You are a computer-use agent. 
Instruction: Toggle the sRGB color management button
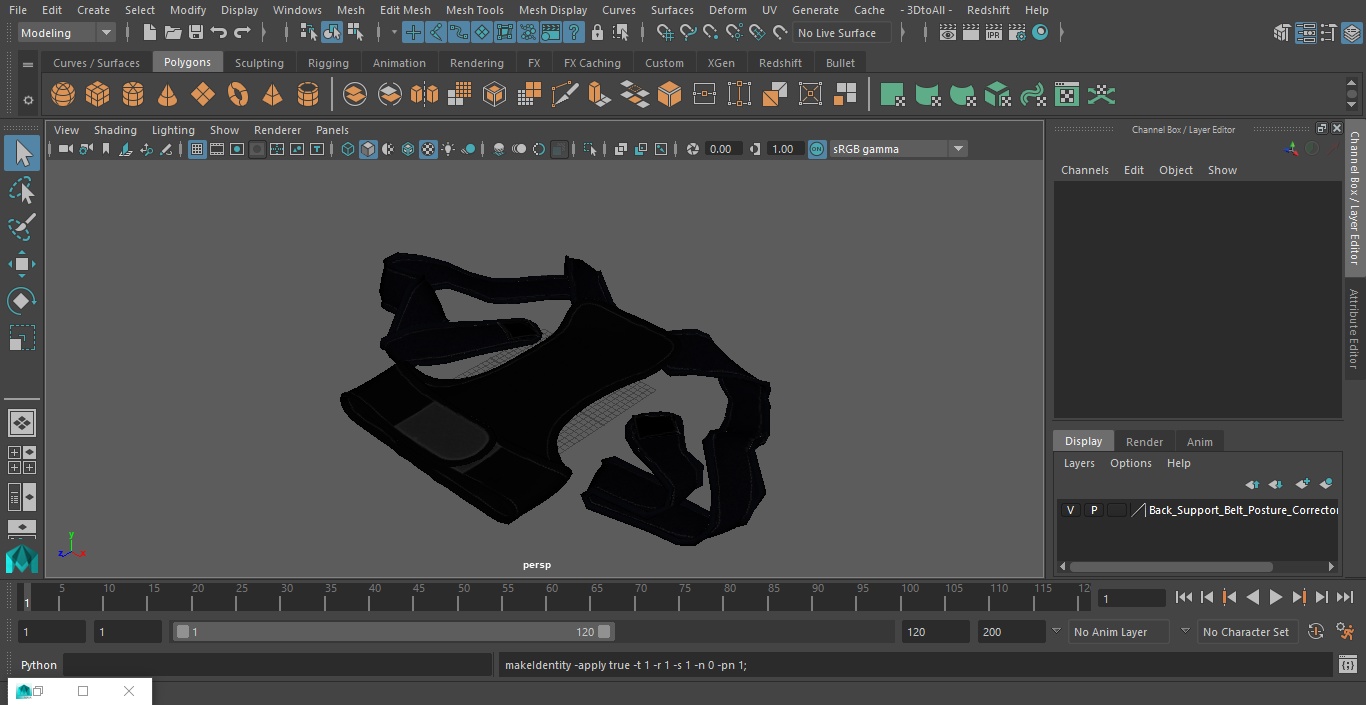click(817, 149)
